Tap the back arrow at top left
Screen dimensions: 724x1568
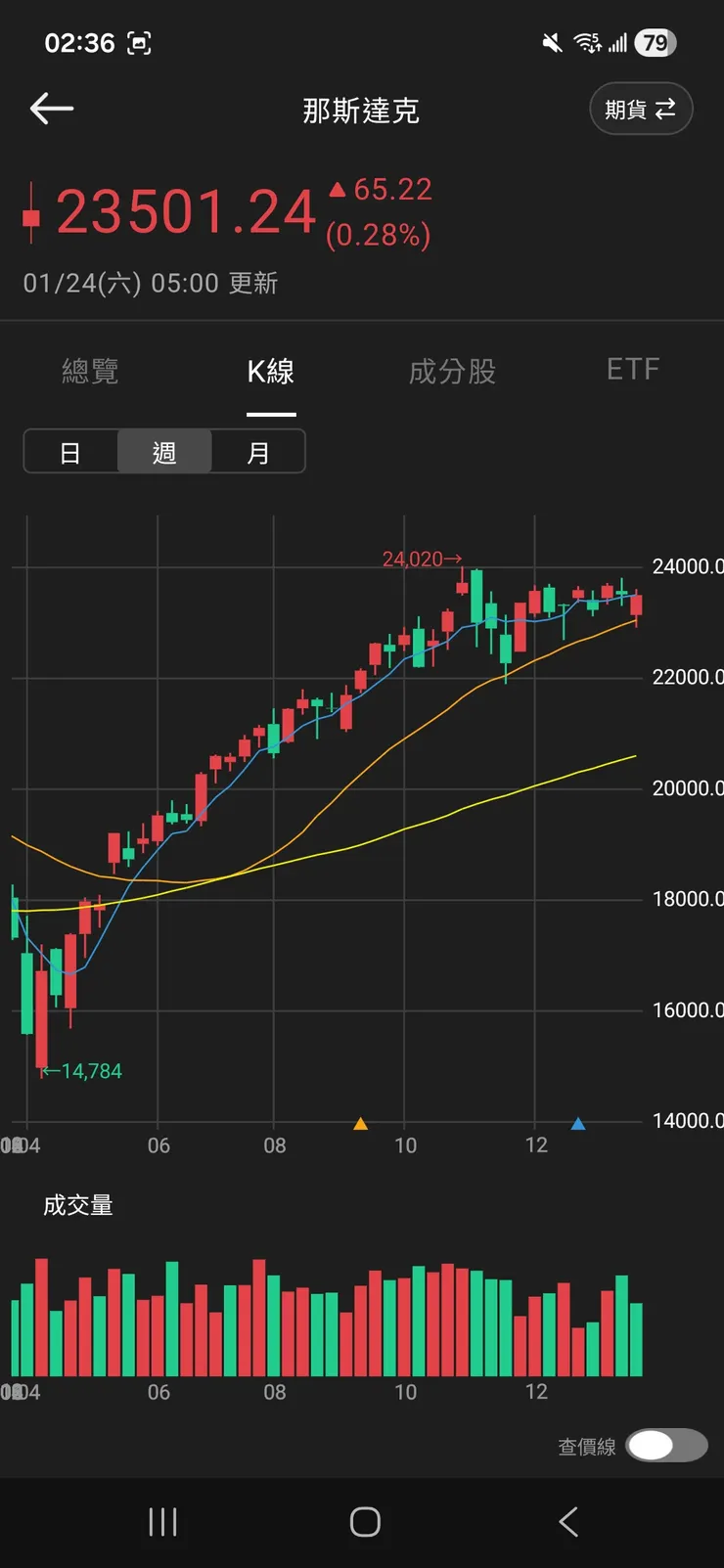click(x=52, y=109)
